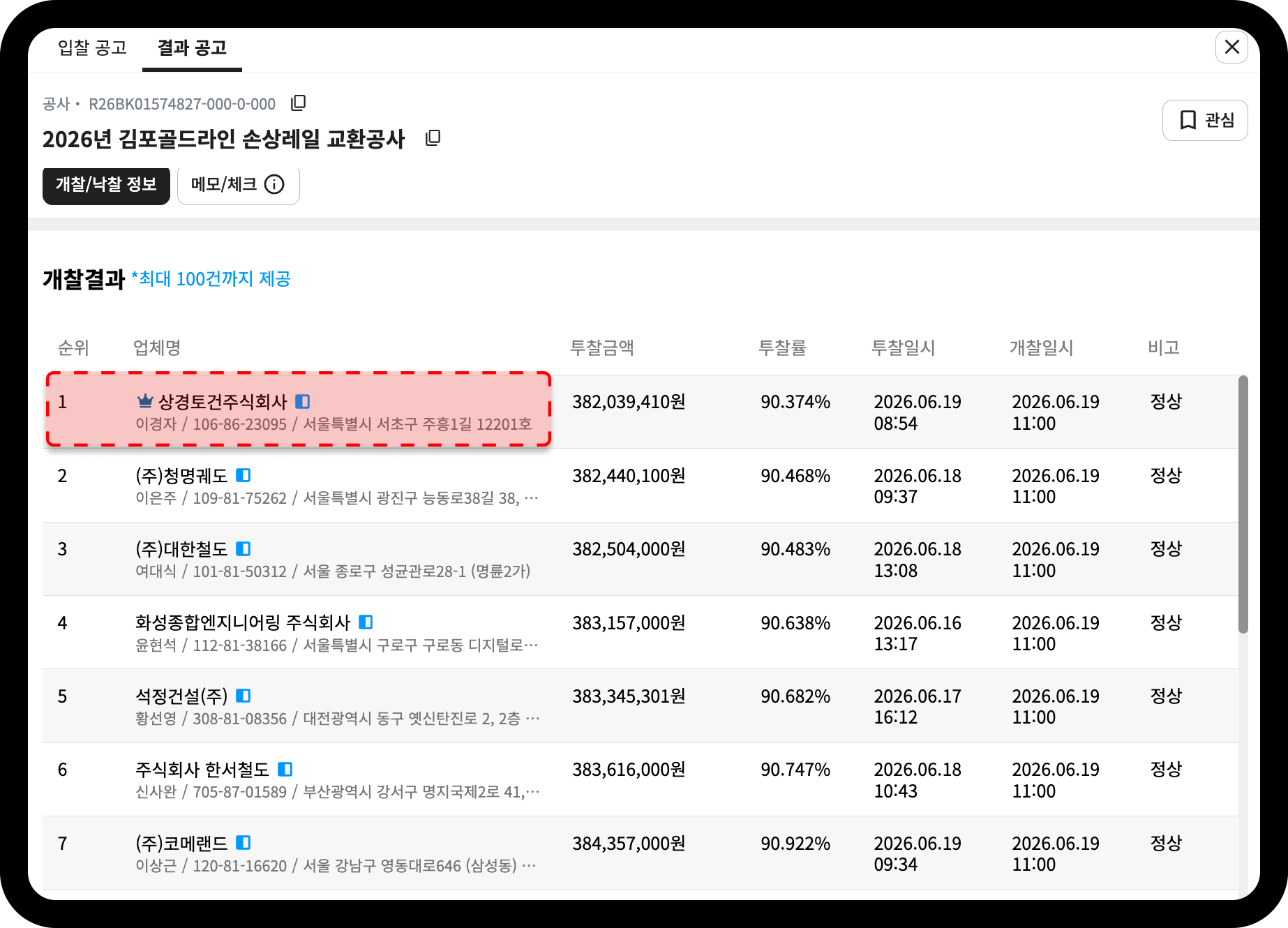
Task: Click bid amount 383,157,000원
Action: 629,622
